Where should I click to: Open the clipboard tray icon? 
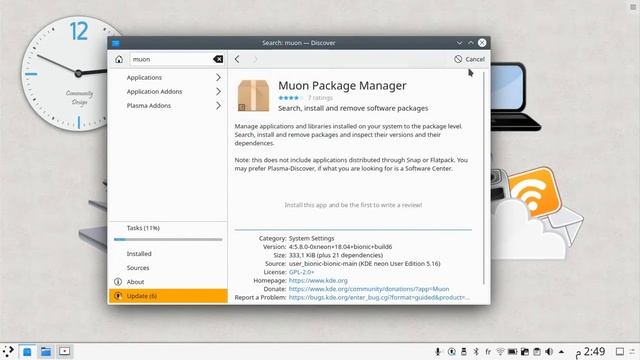537,351
